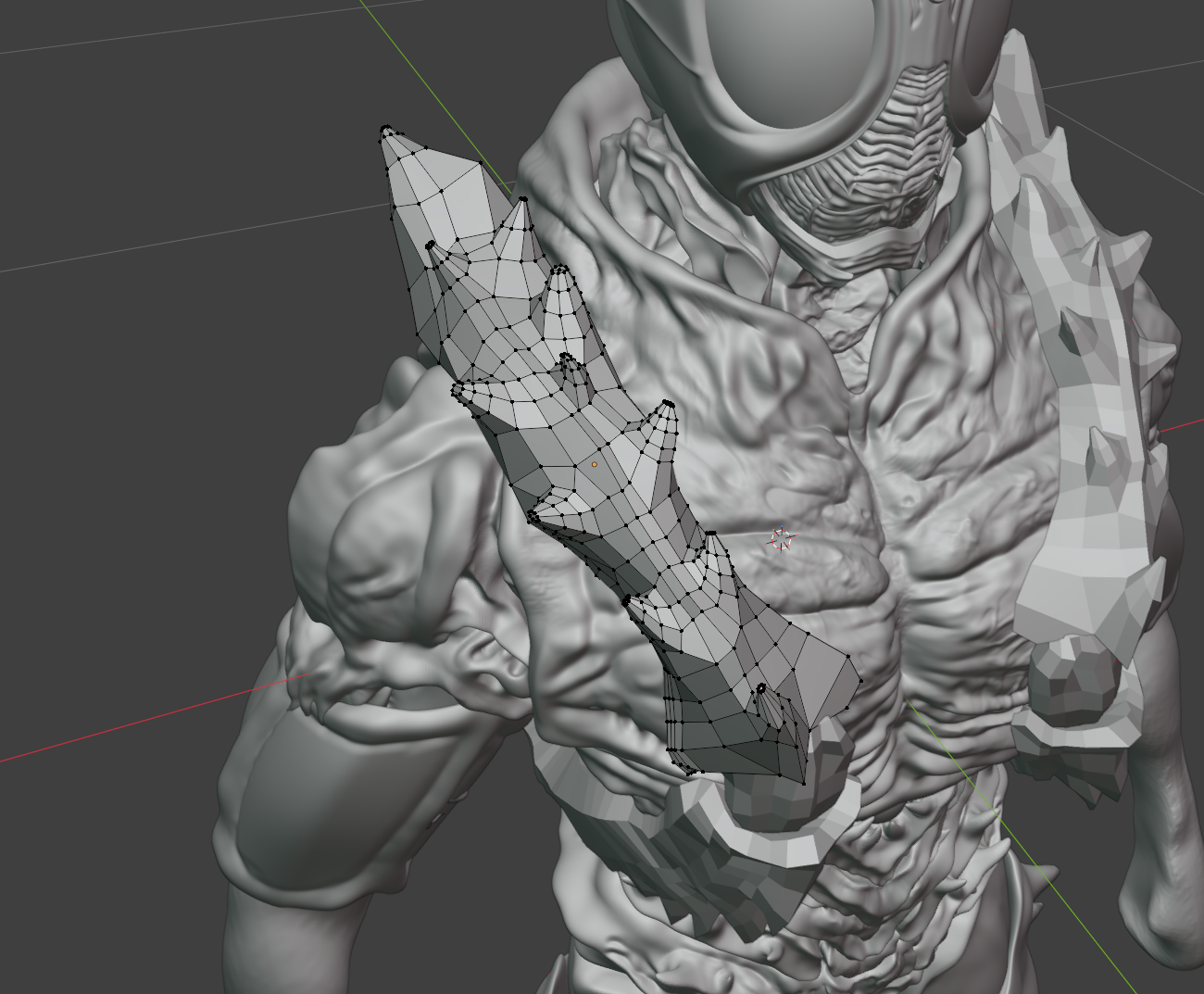
Task: Select the big flat face at mesh's lower right
Action: [826, 674]
